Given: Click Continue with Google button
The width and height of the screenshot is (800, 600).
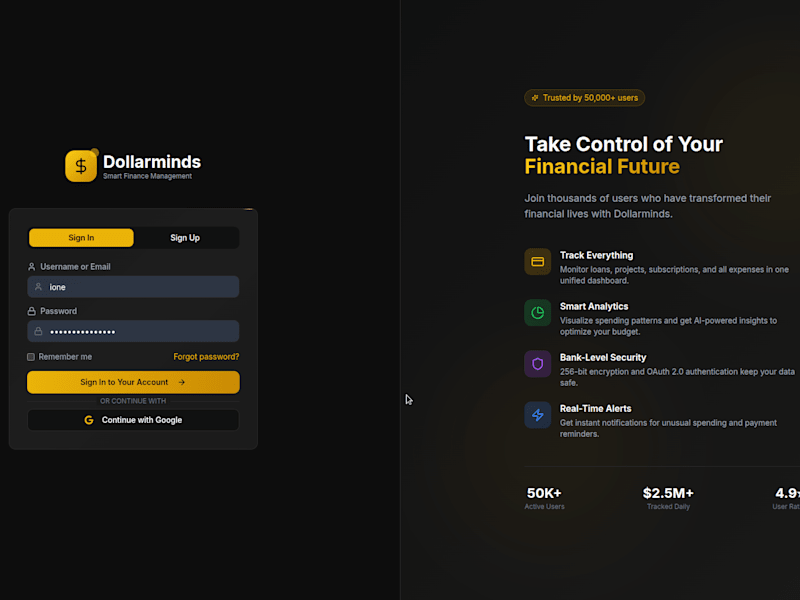Looking at the screenshot, I should [x=133, y=420].
